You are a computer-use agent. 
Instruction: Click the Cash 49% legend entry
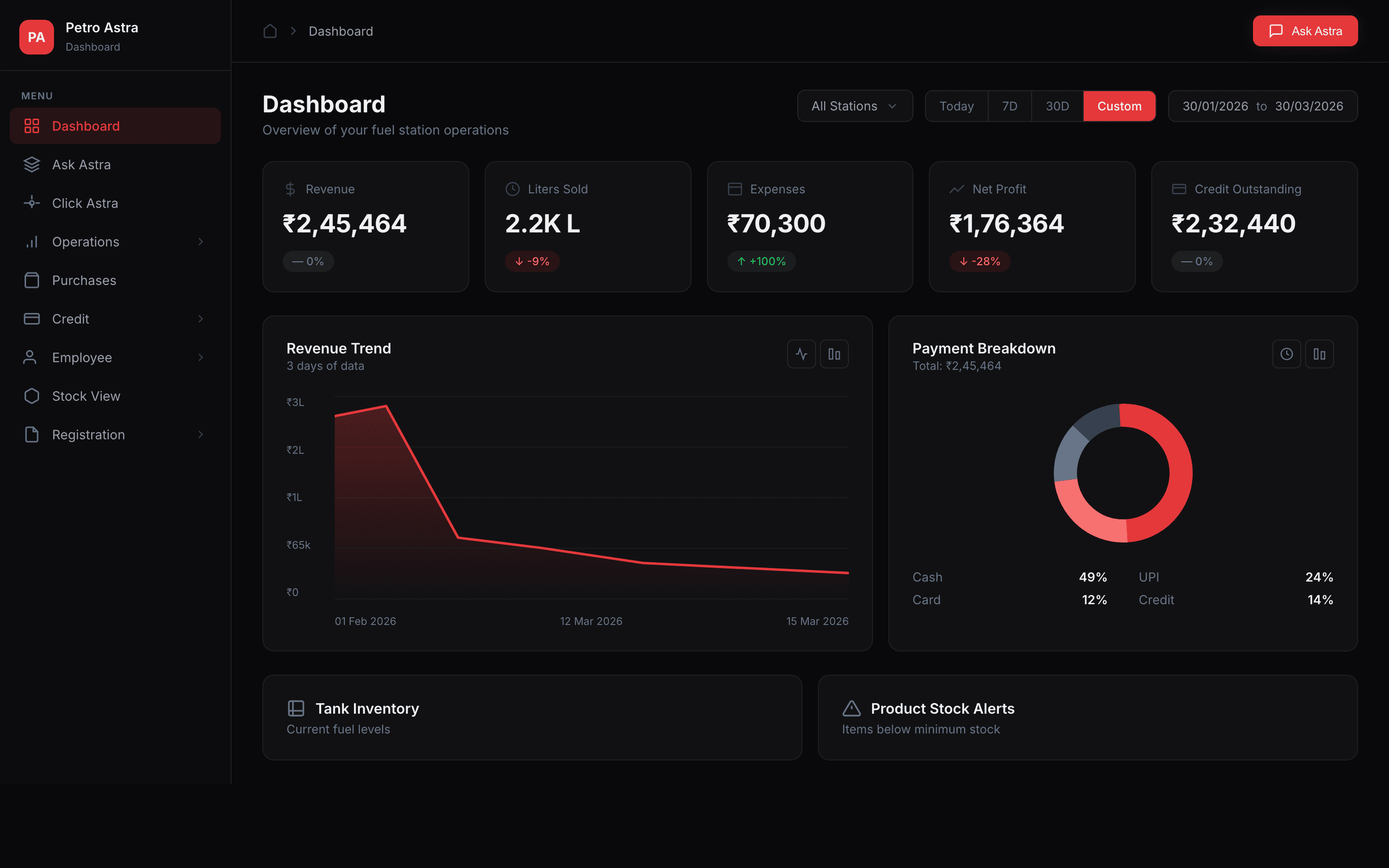(x=1009, y=577)
